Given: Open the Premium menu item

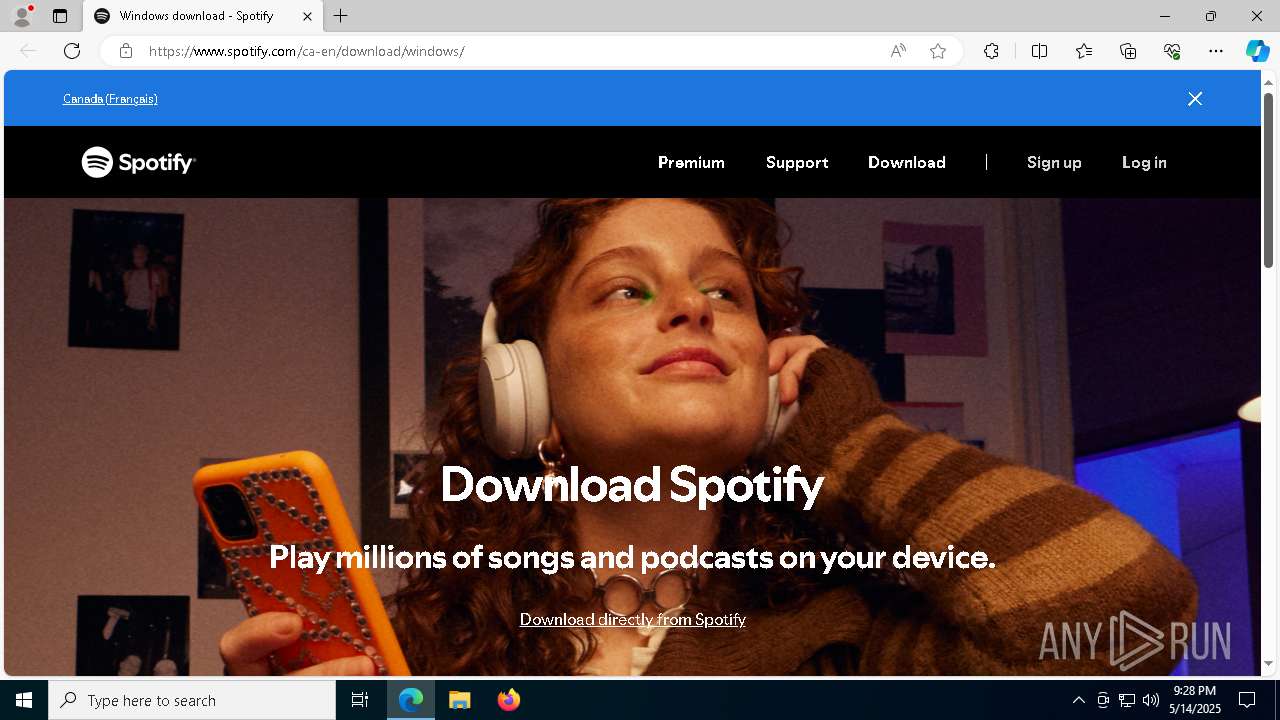Looking at the screenshot, I should [691, 162].
